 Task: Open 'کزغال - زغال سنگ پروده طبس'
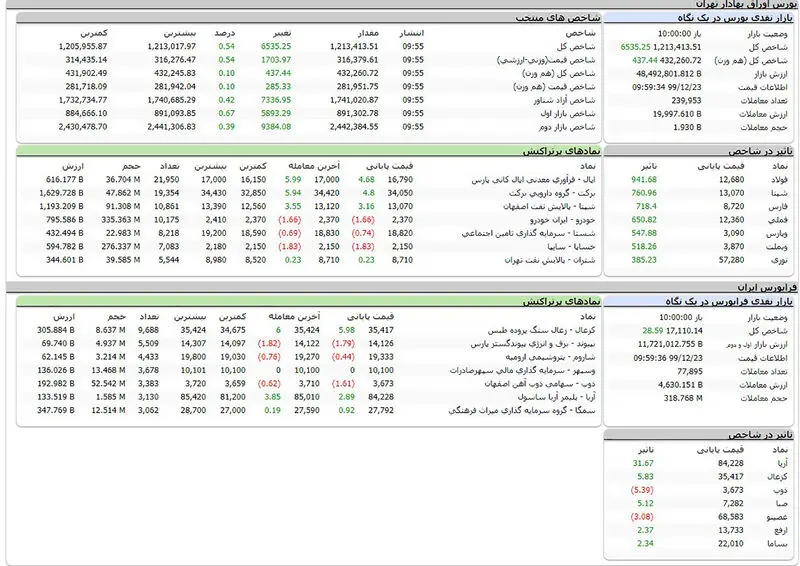(541, 330)
